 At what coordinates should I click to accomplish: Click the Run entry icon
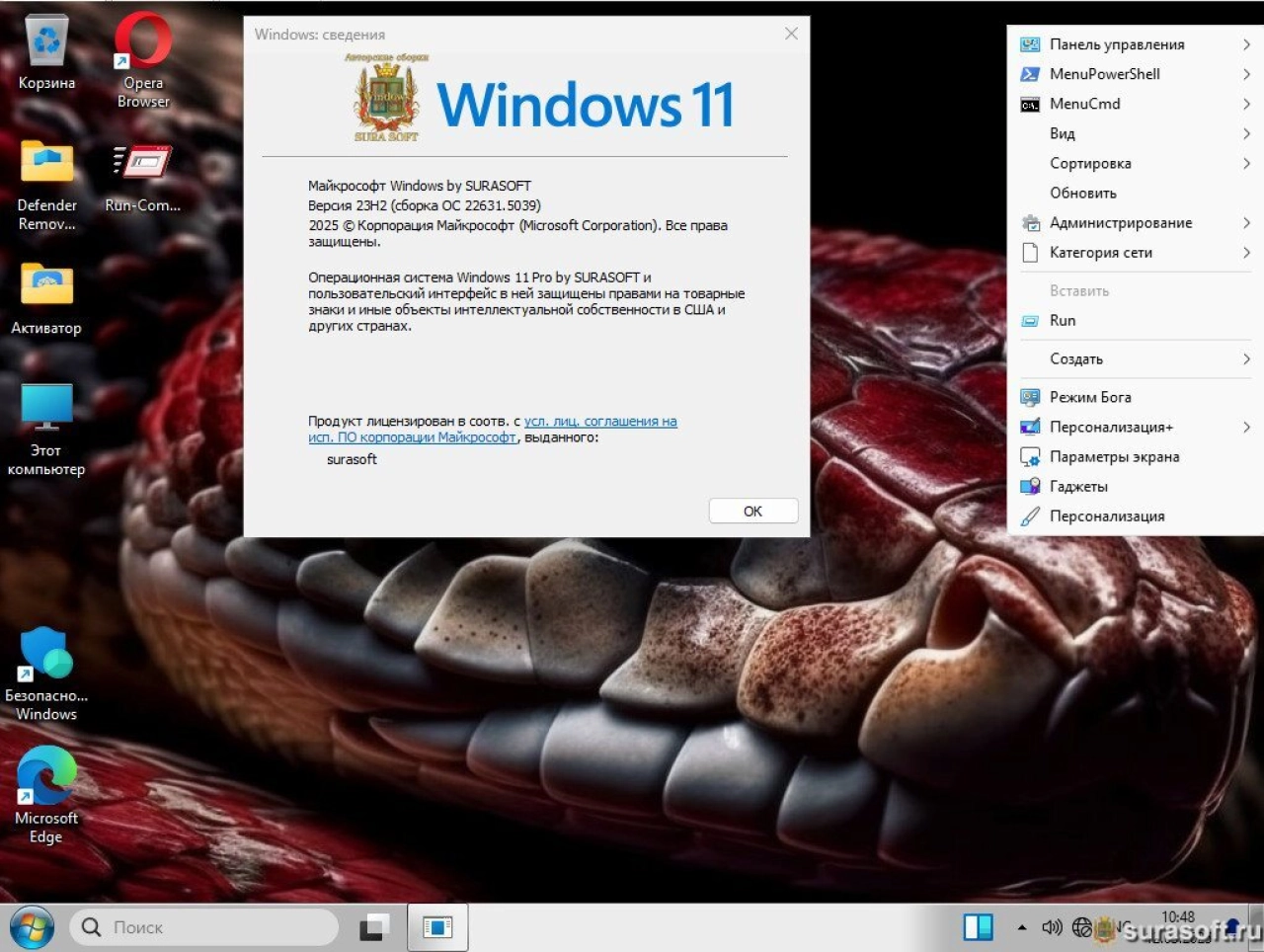[1030, 321]
